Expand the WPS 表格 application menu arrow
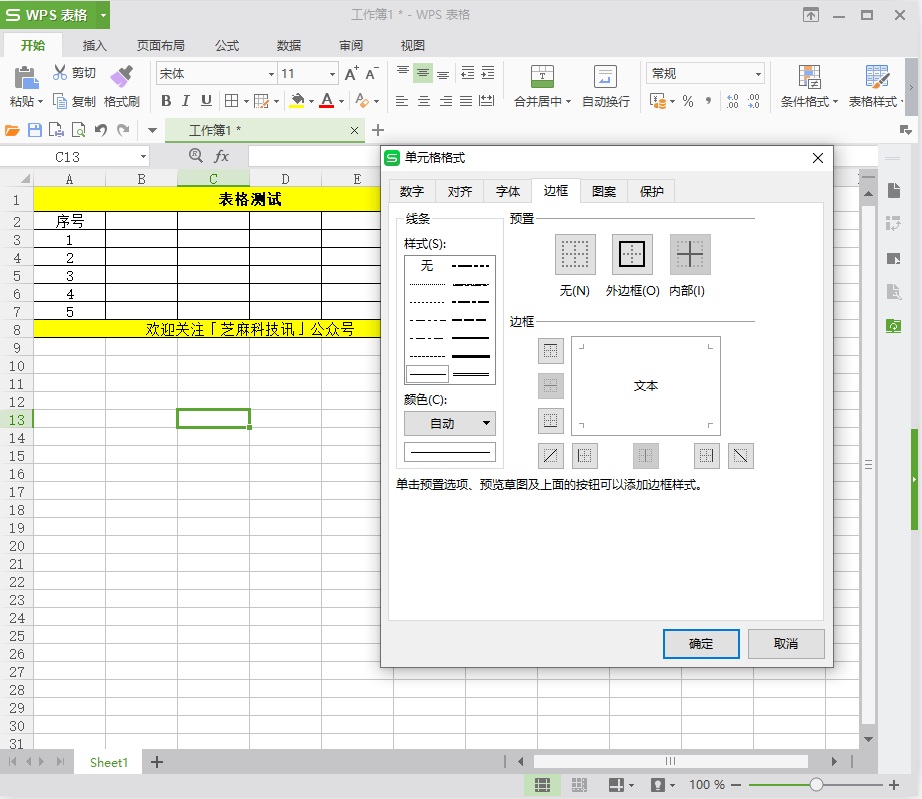922x799 pixels. coord(103,15)
